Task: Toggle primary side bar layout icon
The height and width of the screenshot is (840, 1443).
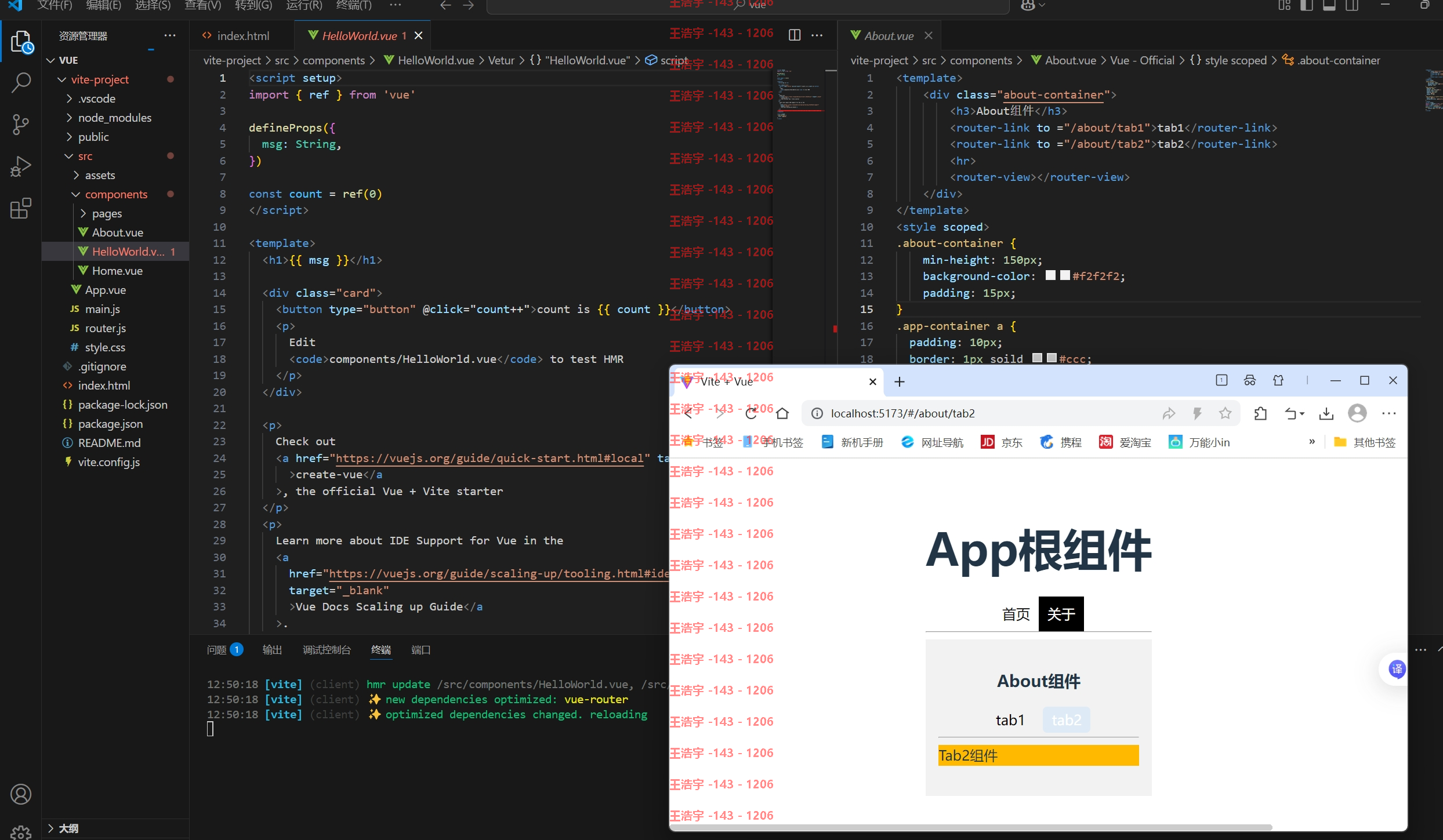Action: (x=1307, y=5)
